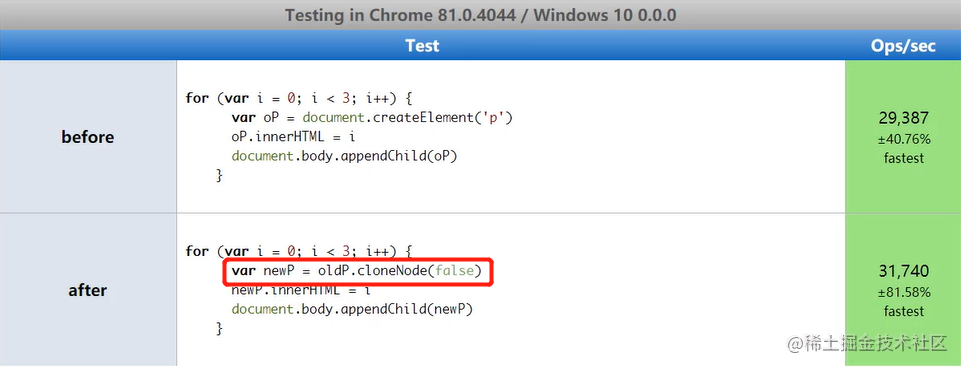Click 'fastest' label in after row

click(903, 311)
